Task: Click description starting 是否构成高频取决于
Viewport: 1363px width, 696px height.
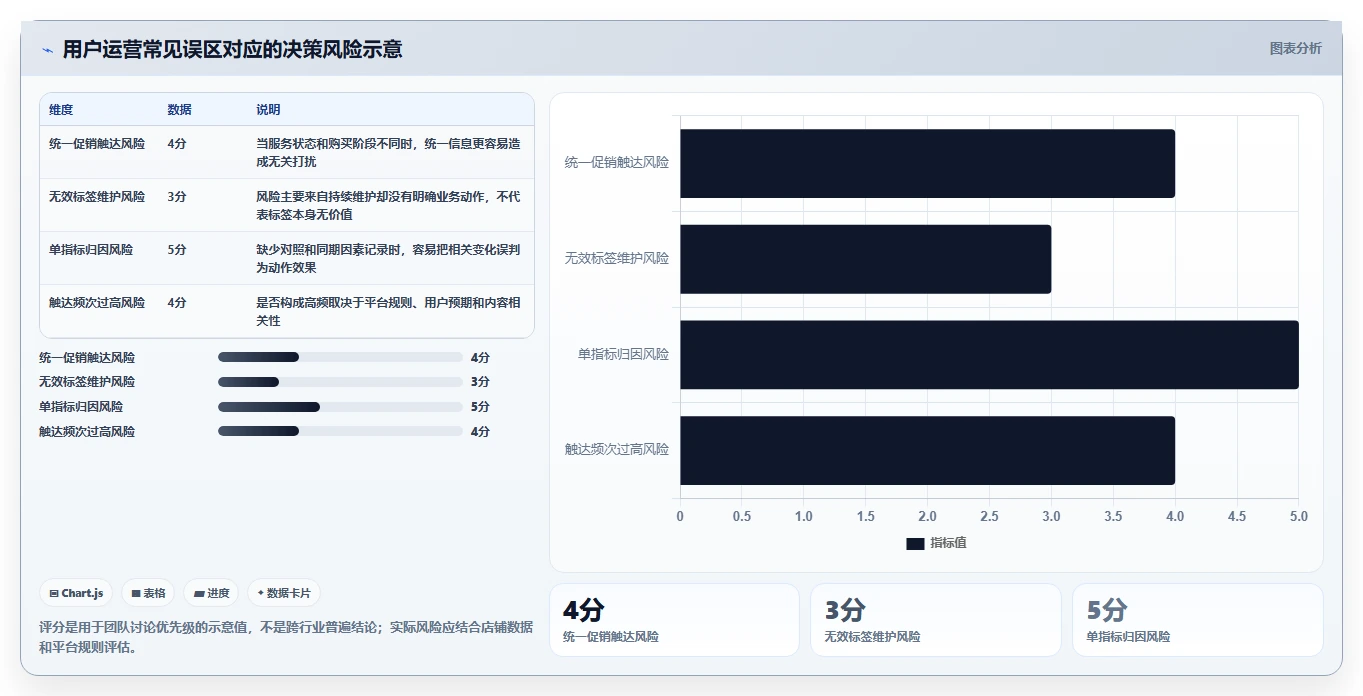Action: point(388,312)
